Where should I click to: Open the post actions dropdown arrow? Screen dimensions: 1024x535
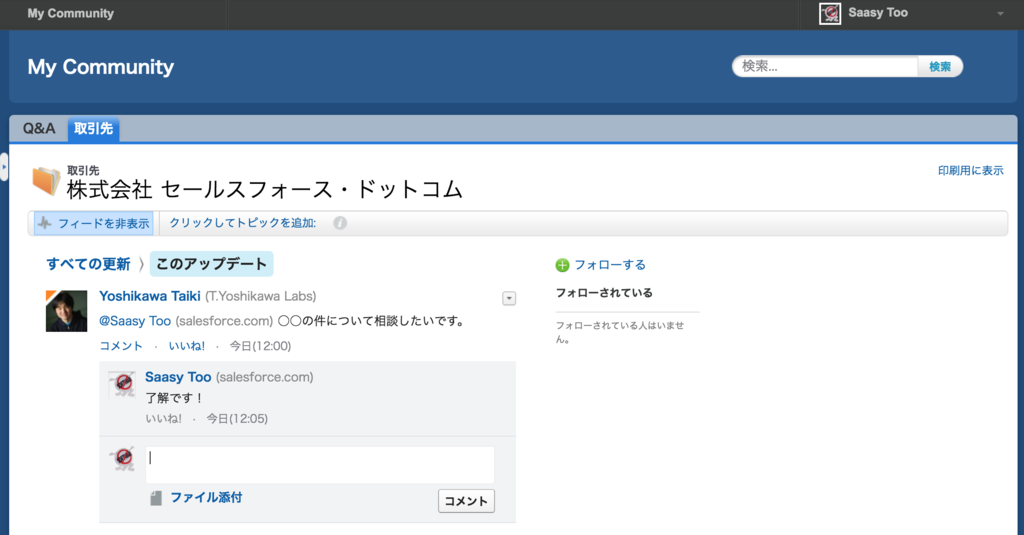pyautogui.click(x=509, y=299)
